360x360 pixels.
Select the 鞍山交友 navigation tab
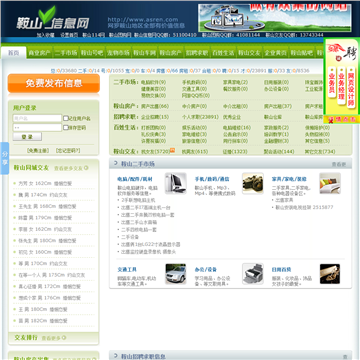(x=249, y=53)
